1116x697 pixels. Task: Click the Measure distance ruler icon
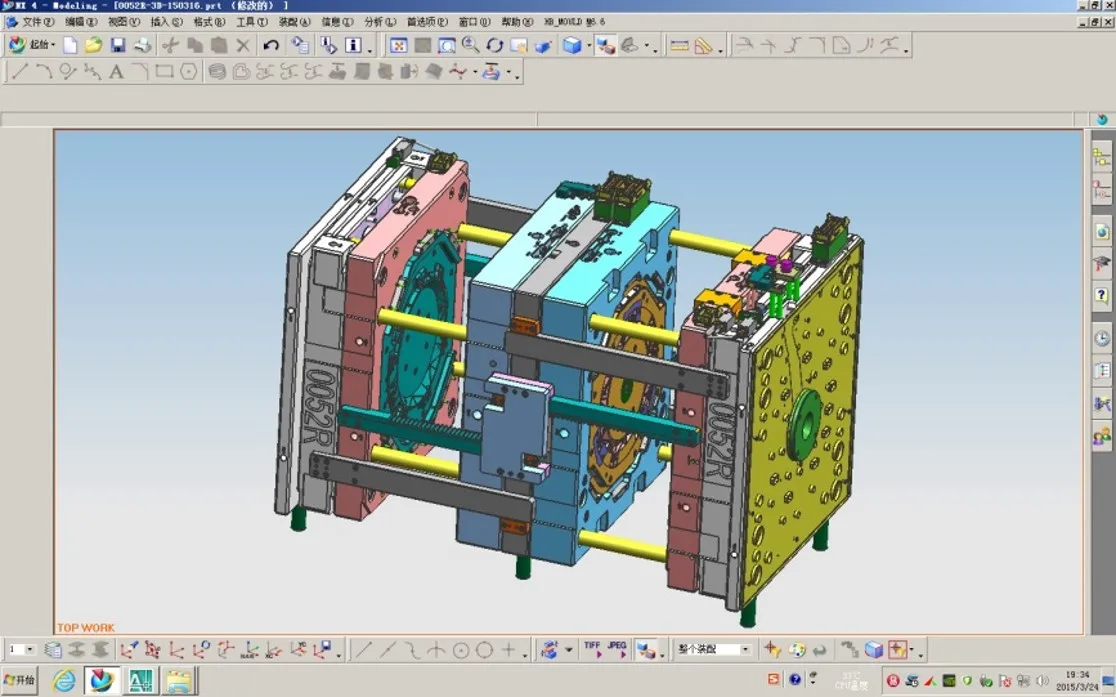coord(679,45)
